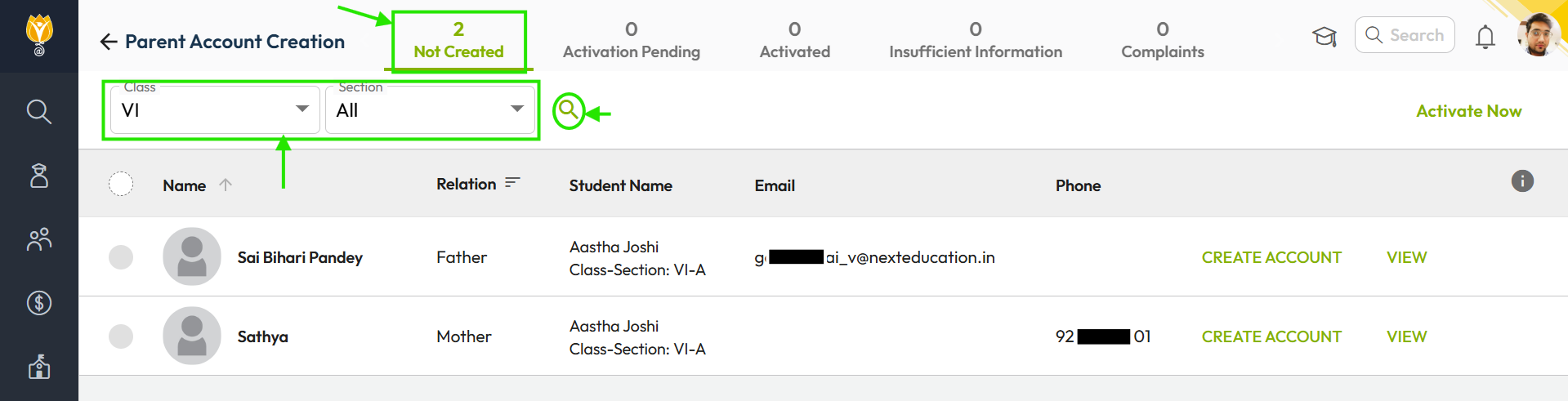
Task: Click the green magnifier filter search icon
Action: [569, 111]
